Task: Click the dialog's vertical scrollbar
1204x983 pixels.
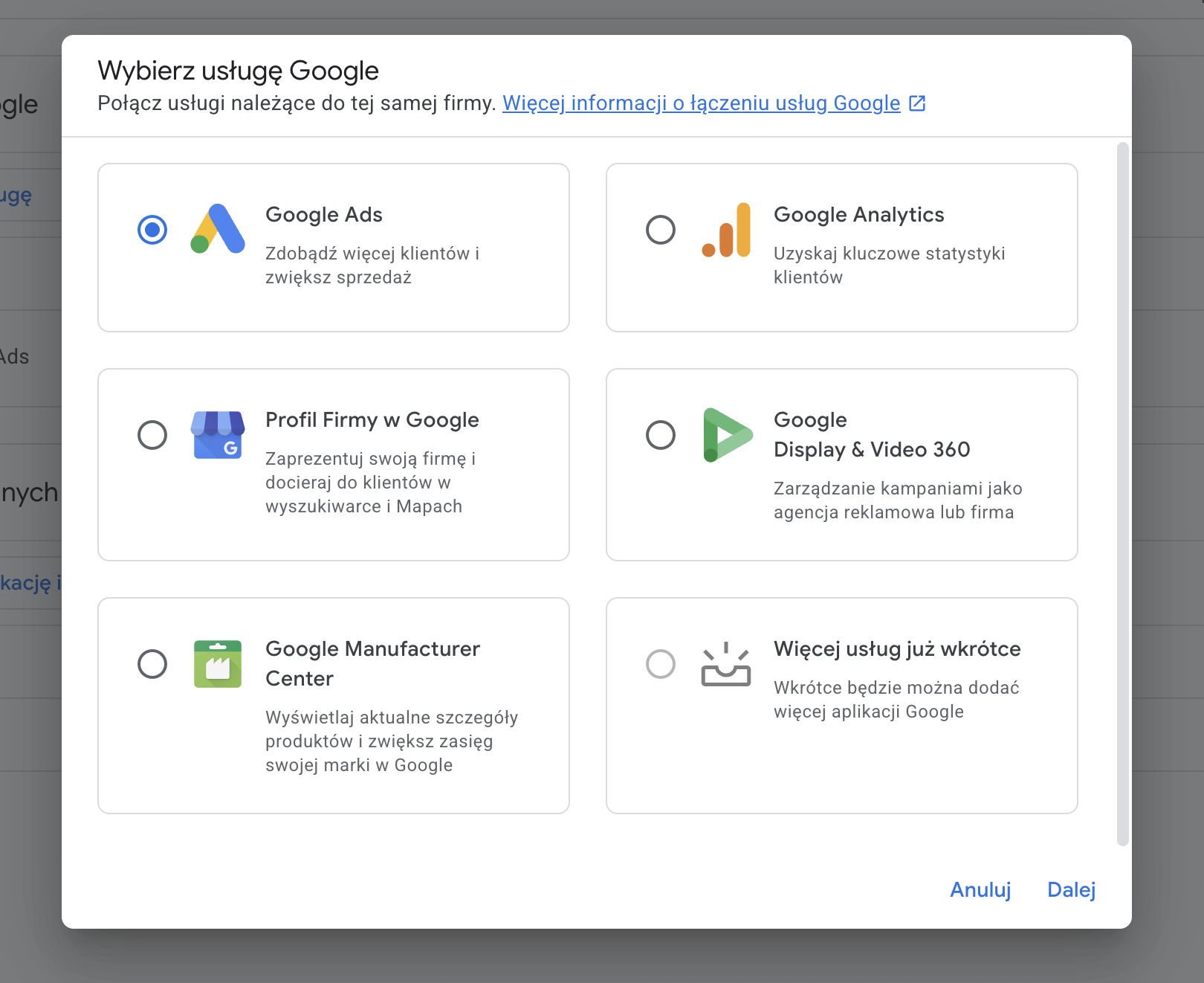Action: 1123,494
